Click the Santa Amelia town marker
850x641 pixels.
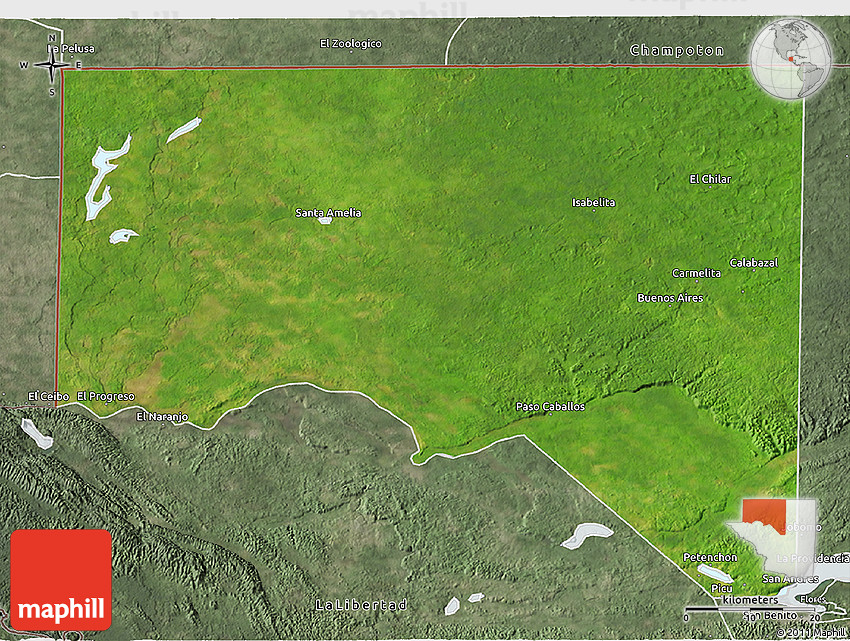pyautogui.click(x=325, y=219)
